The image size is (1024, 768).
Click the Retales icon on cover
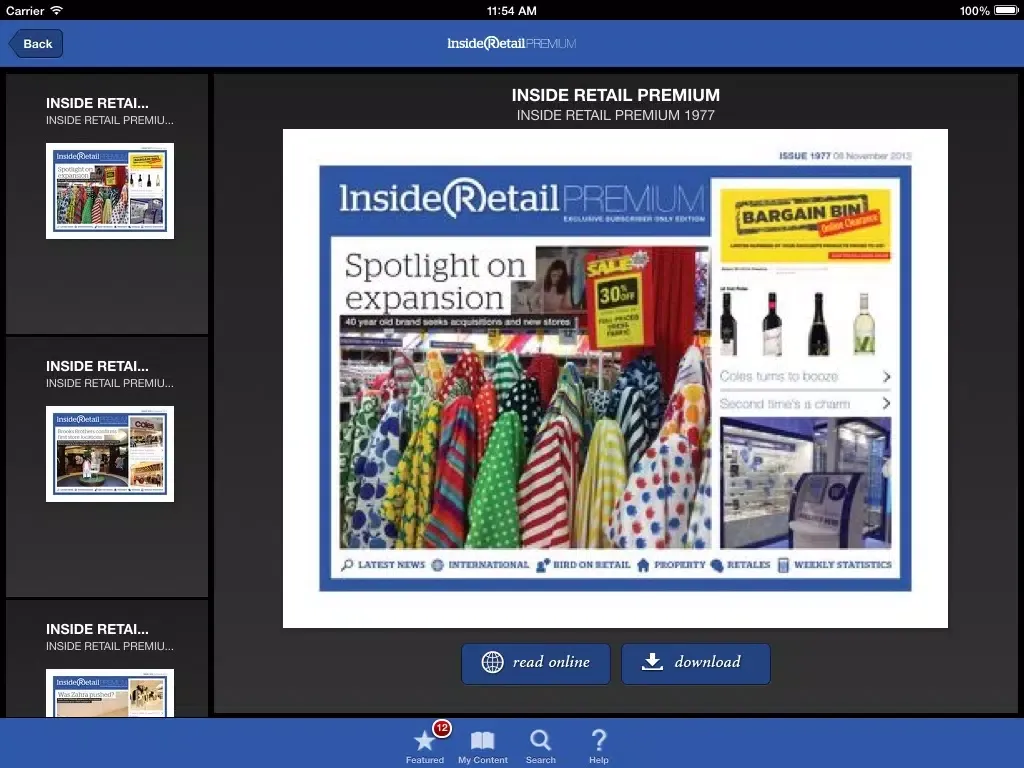tap(717, 565)
